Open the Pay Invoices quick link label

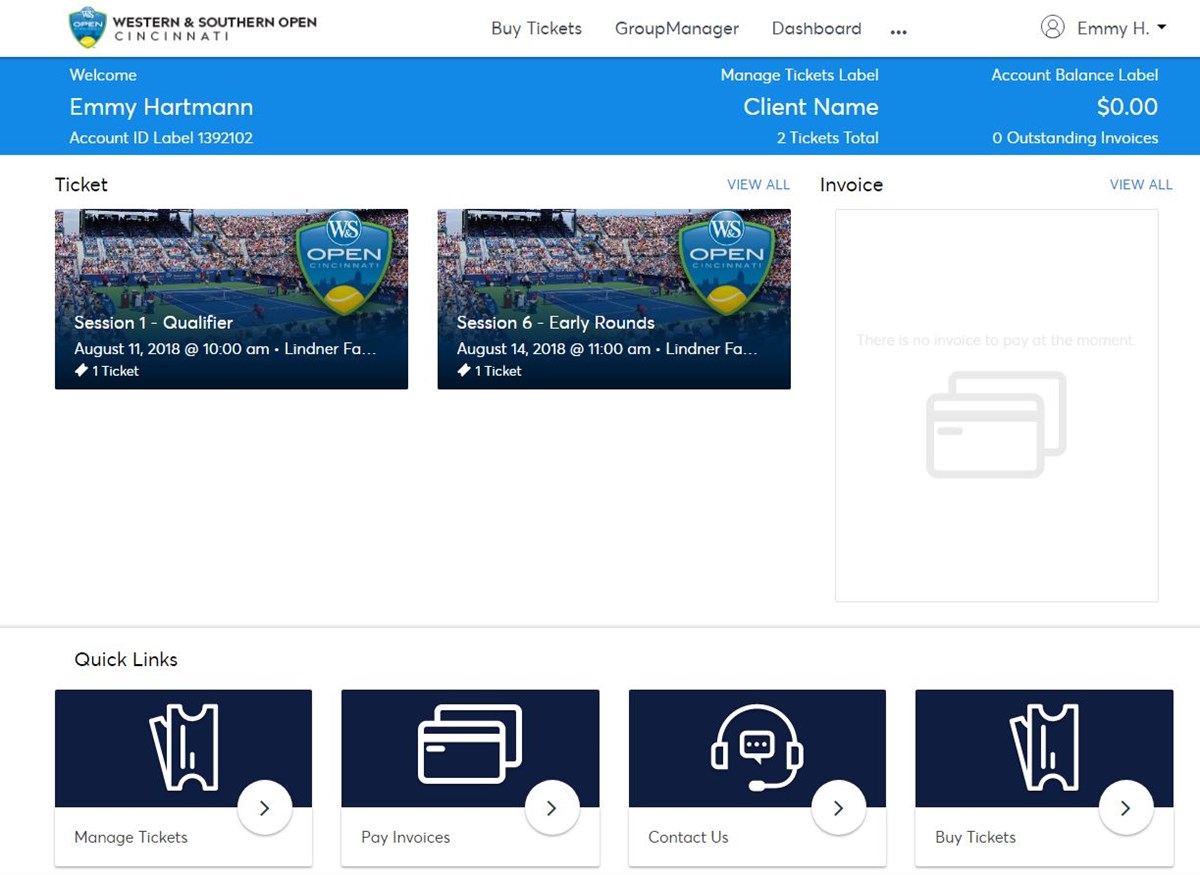click(x=406, y=837)
